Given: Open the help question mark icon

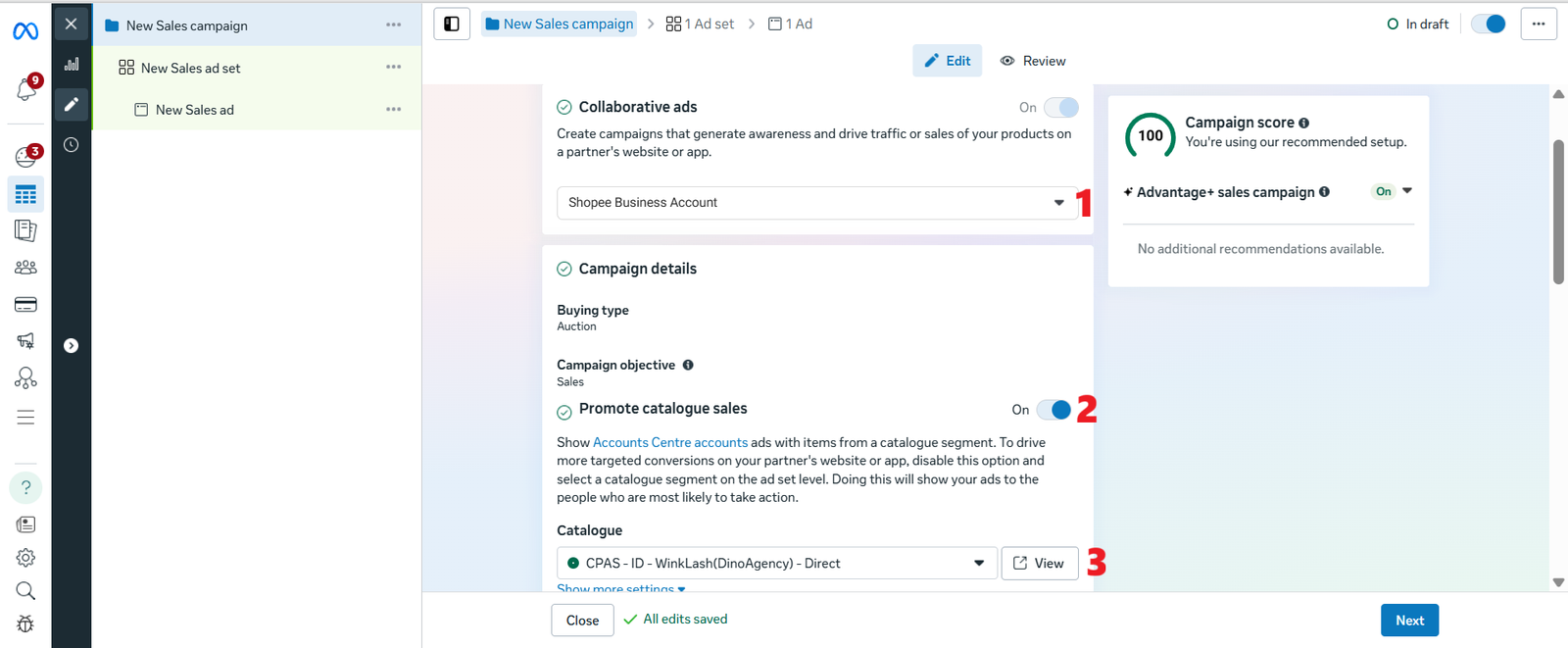Looking at the screenshot, I should (25, 487).
